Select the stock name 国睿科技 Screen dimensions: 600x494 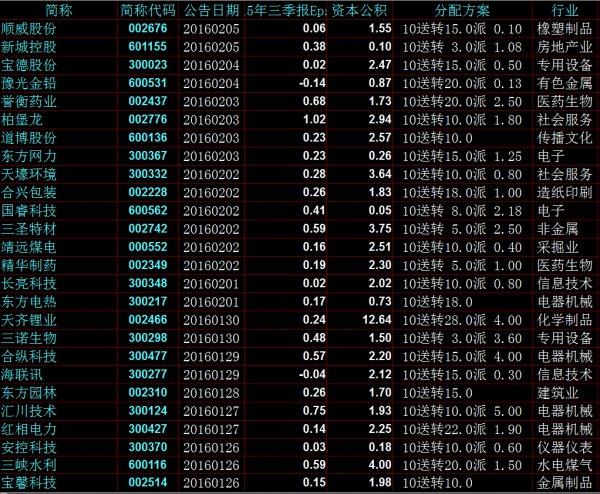29,210
